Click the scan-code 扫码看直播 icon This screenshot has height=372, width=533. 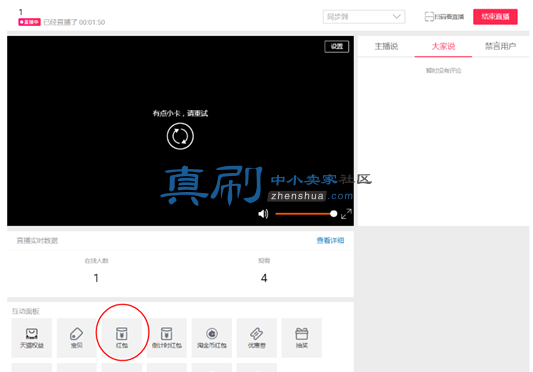[x=429, y=17]
